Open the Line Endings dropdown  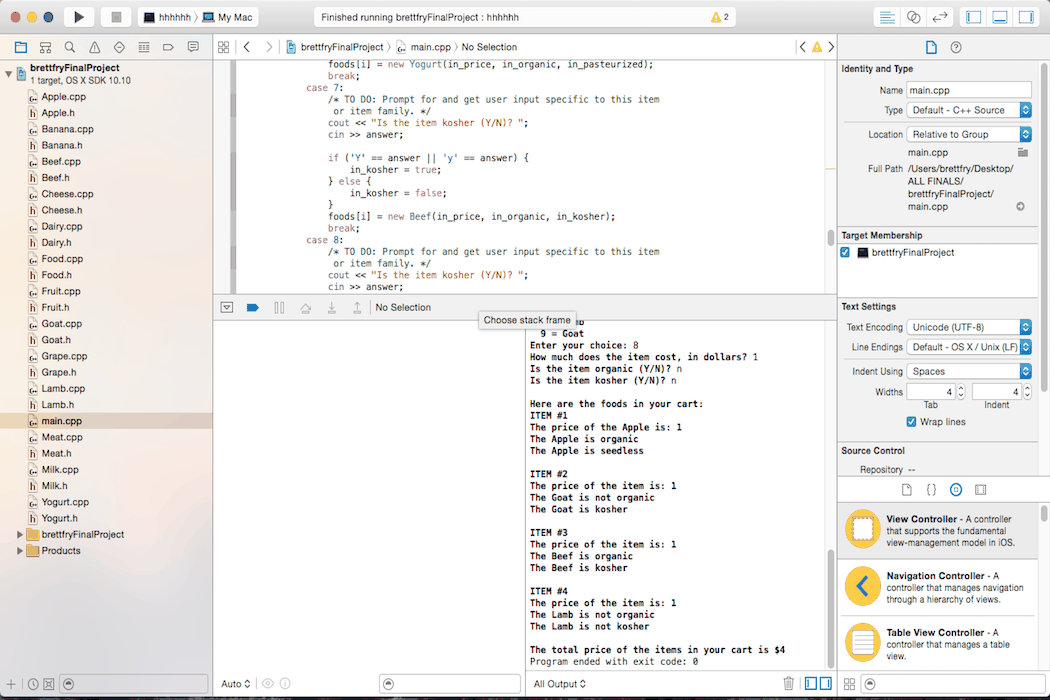[968, 347]
